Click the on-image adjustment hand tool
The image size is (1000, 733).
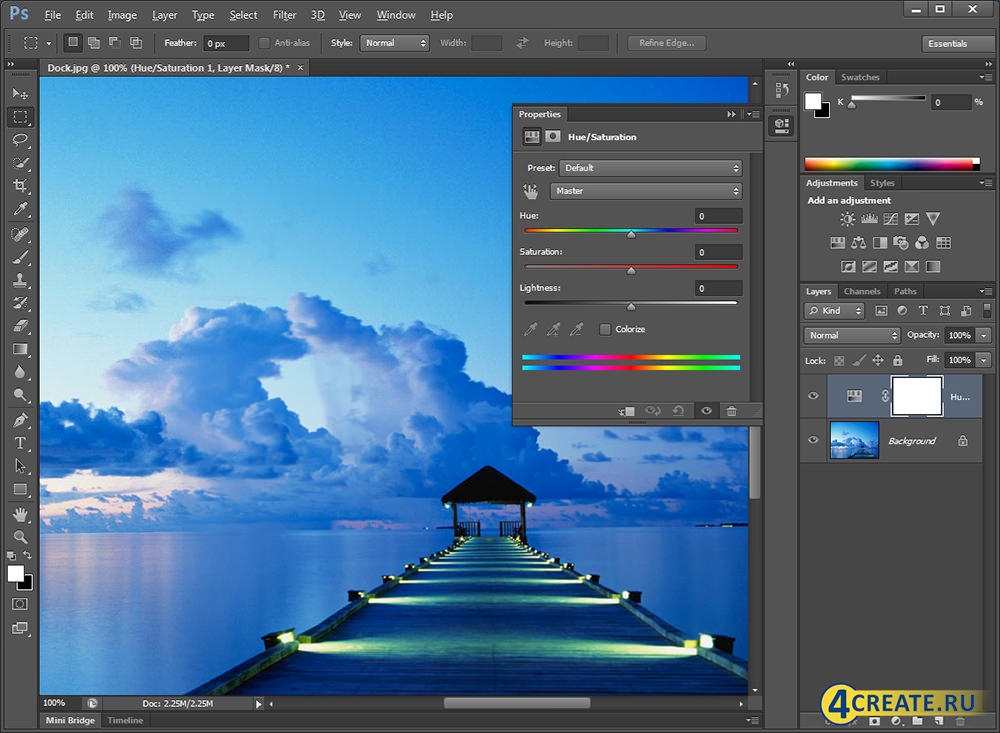[x=531, y=191]
